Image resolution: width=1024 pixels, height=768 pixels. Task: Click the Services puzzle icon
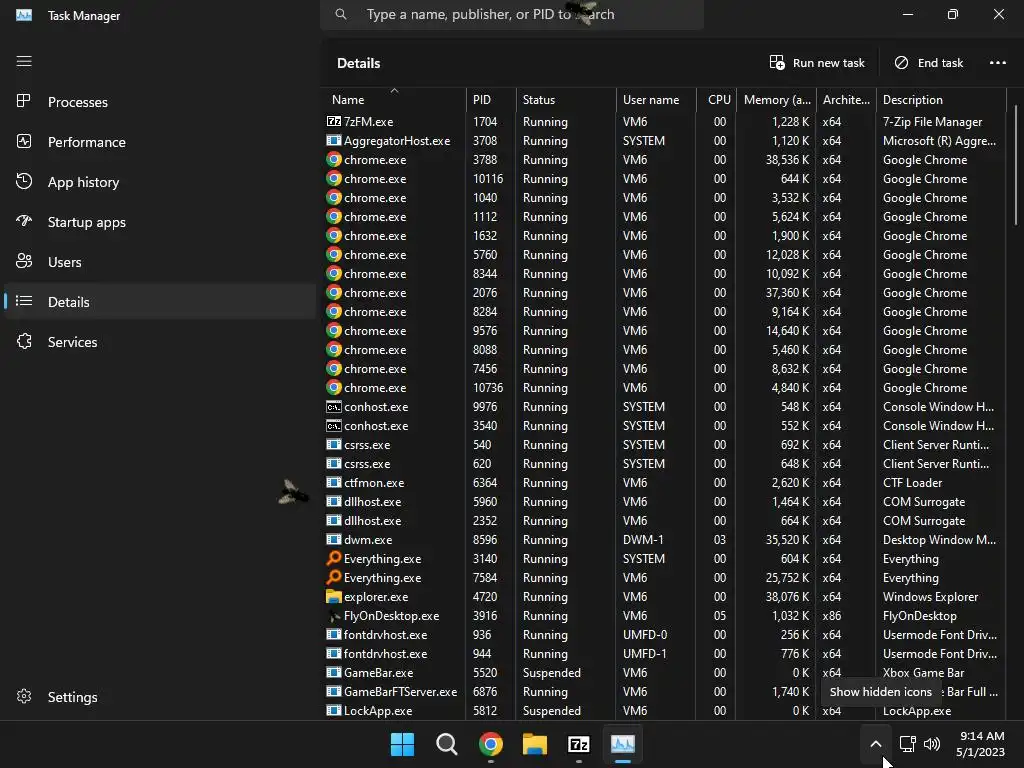[x=24, y=342]
